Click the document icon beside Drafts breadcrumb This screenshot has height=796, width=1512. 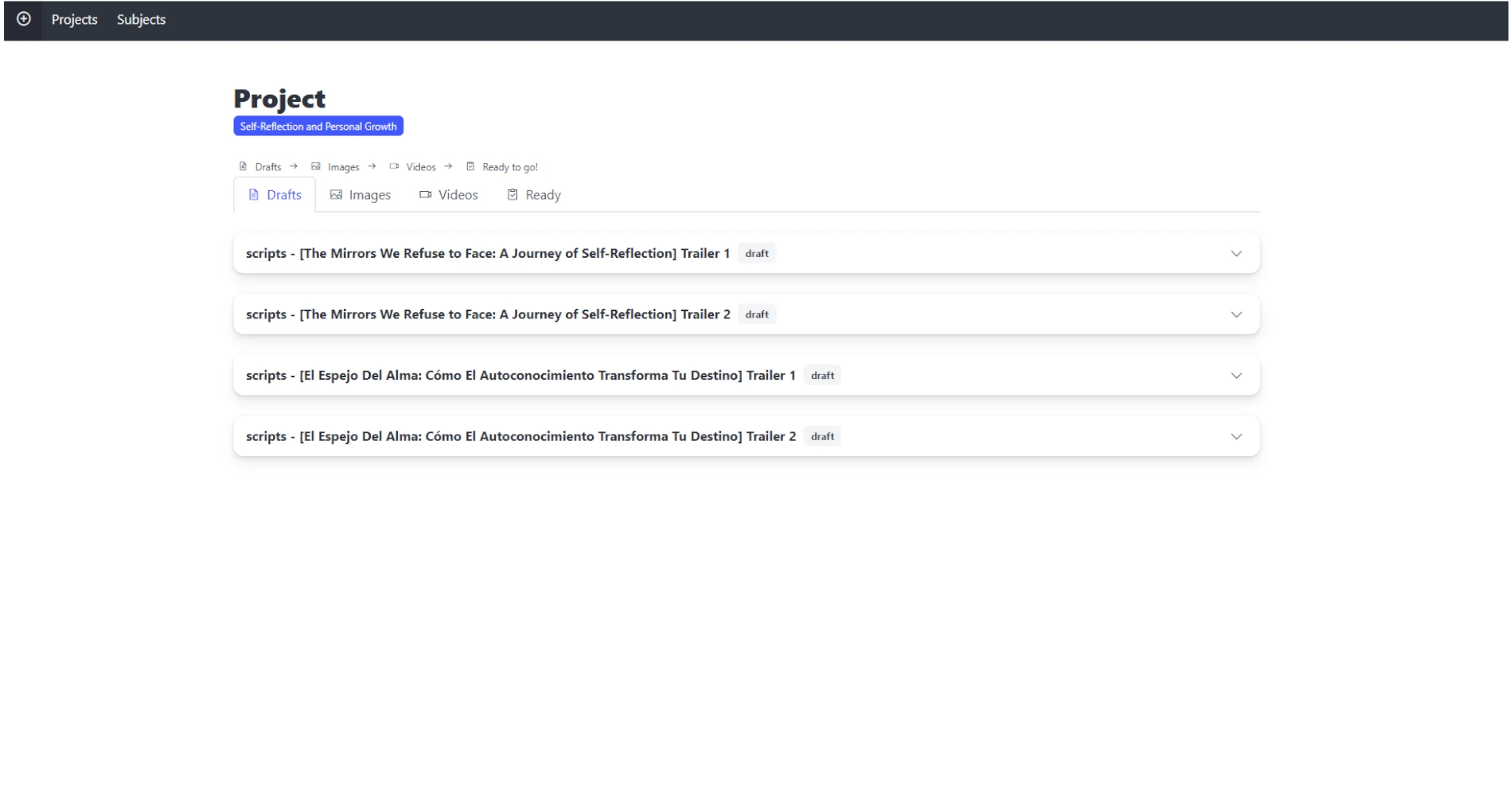[x=243, y=166]
